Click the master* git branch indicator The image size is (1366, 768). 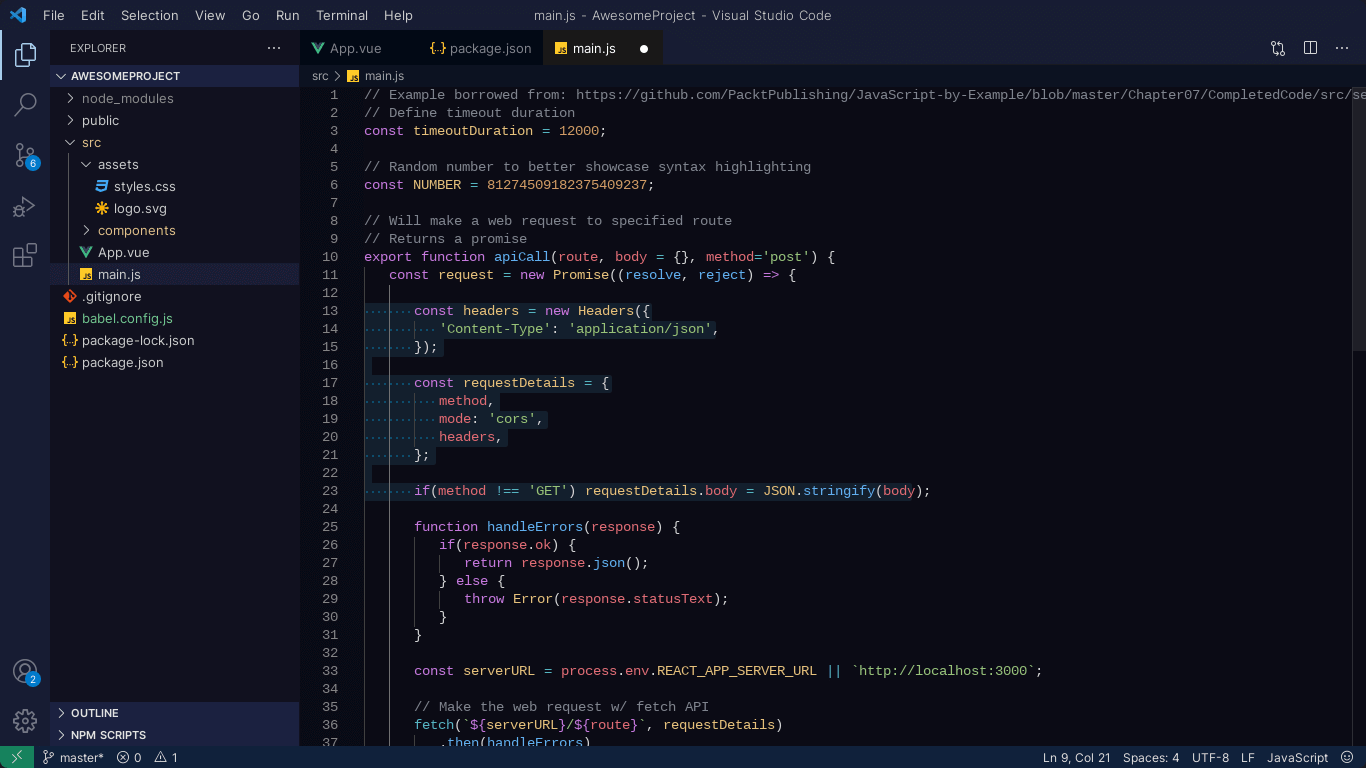coord(73,757)
